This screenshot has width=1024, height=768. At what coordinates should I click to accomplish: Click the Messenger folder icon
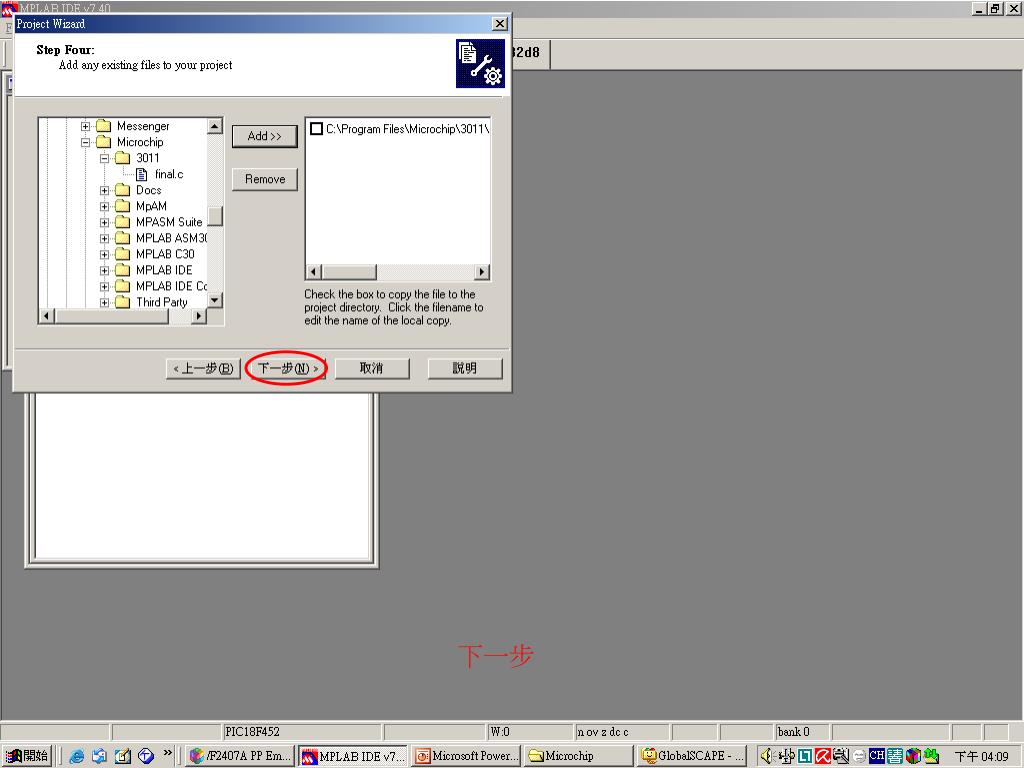click(104, 126)
